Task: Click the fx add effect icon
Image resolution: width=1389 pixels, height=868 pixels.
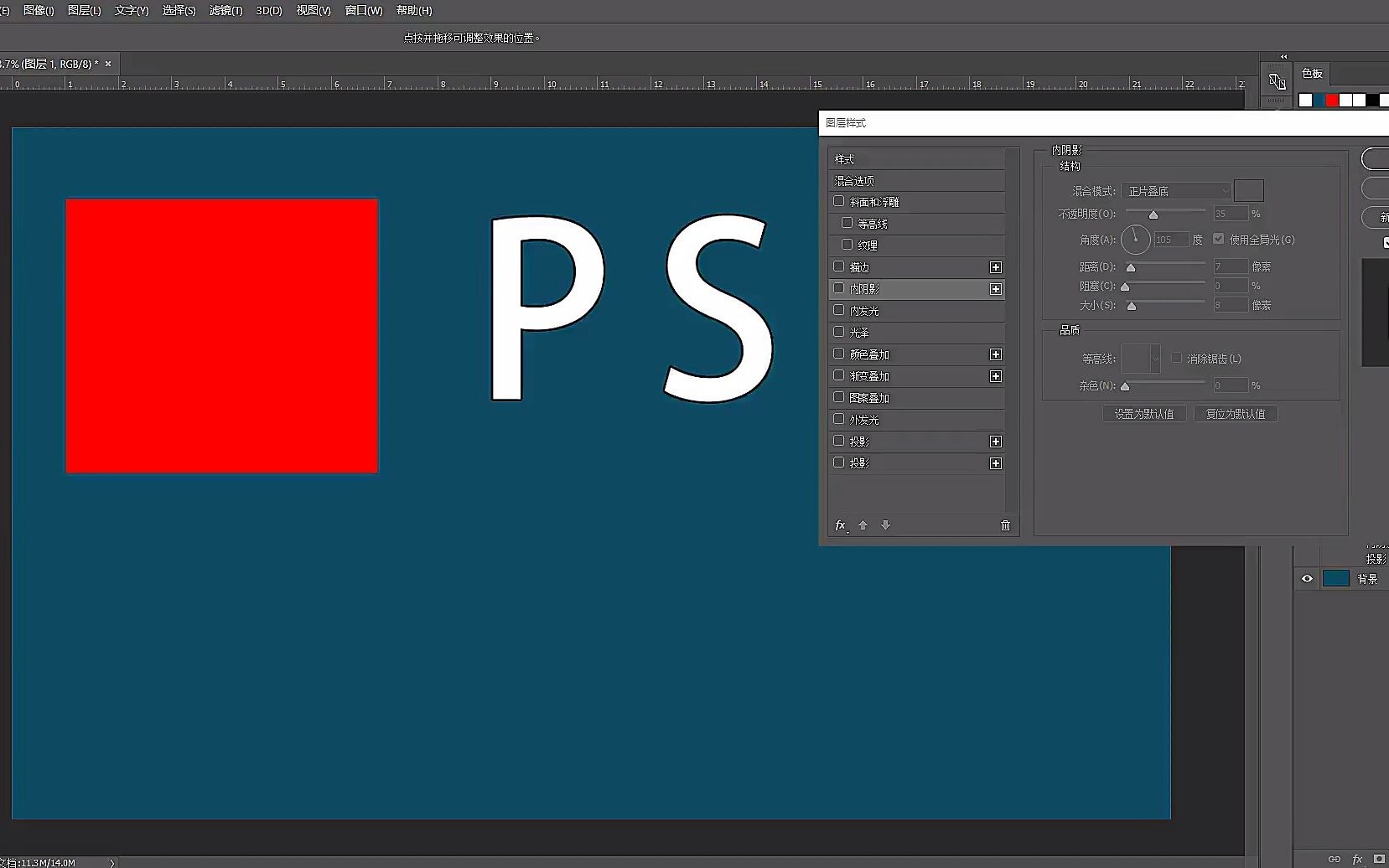Action: coord(841,525)
